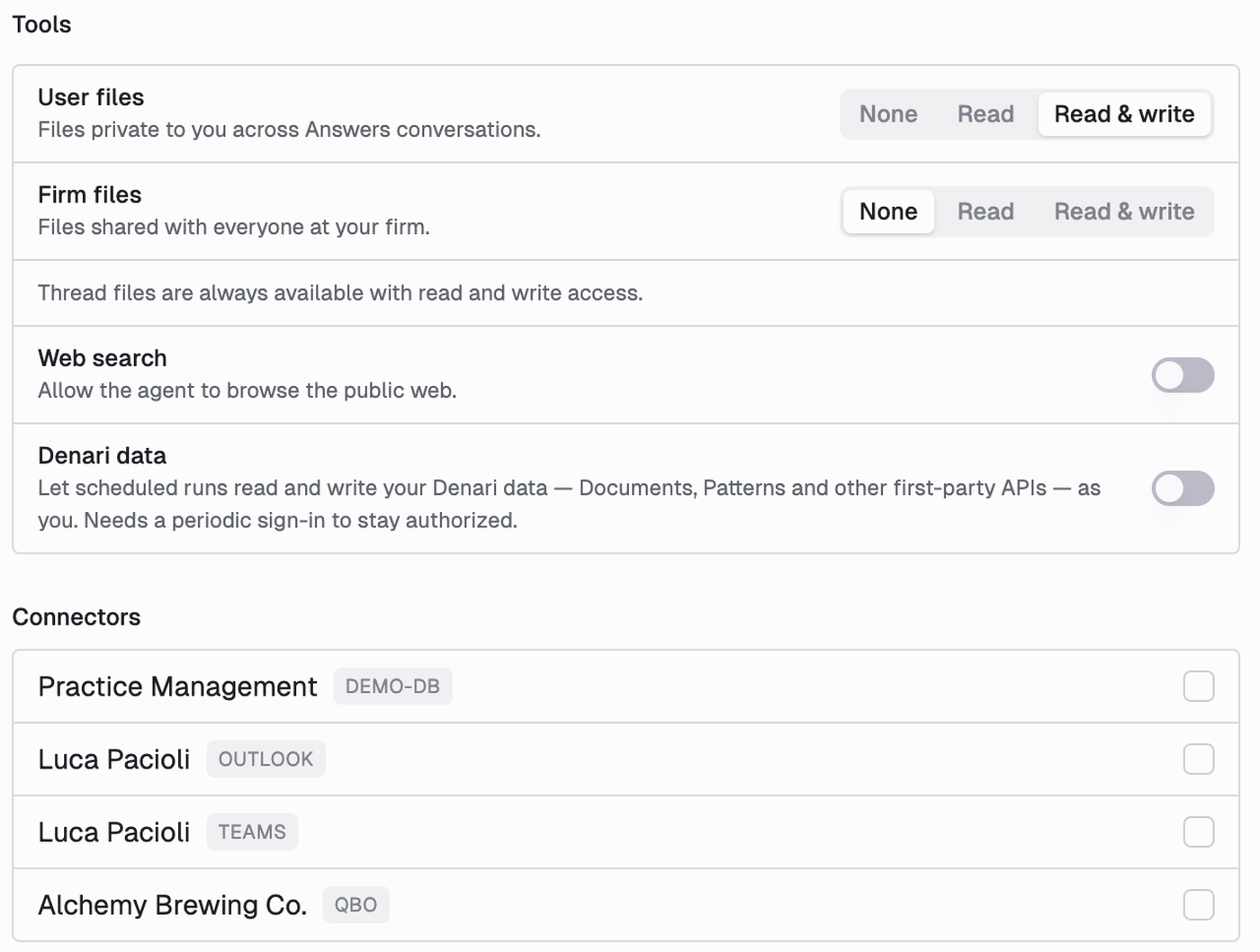Click 'Allow the agent to browse' description
Viewport: 1260px width, 952px height.
click(x=247, y=391)
